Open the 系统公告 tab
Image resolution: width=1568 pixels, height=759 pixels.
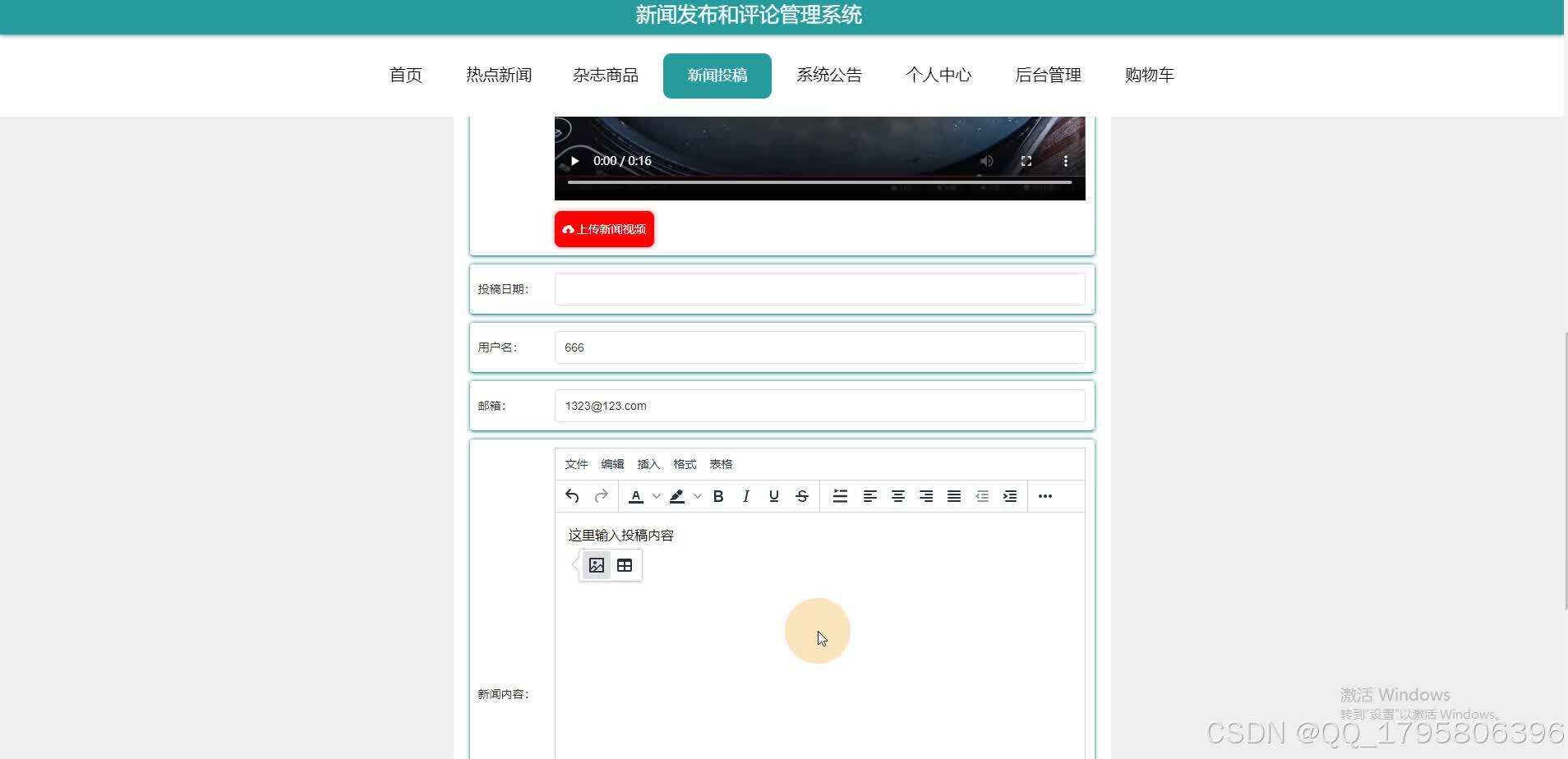[x=829, y=76]
